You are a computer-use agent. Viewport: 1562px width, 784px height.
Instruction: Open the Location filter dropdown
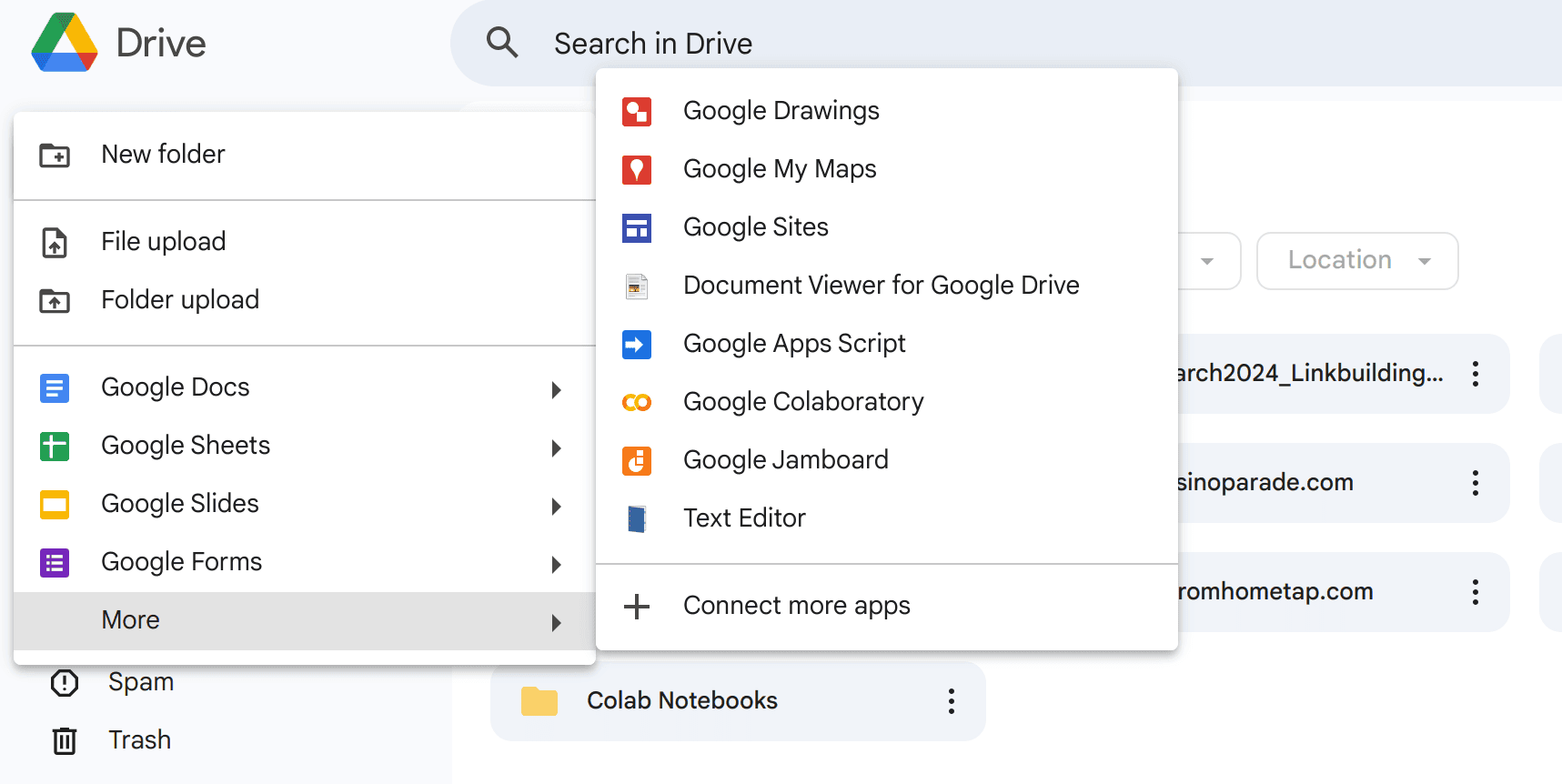coord(1357,261)
